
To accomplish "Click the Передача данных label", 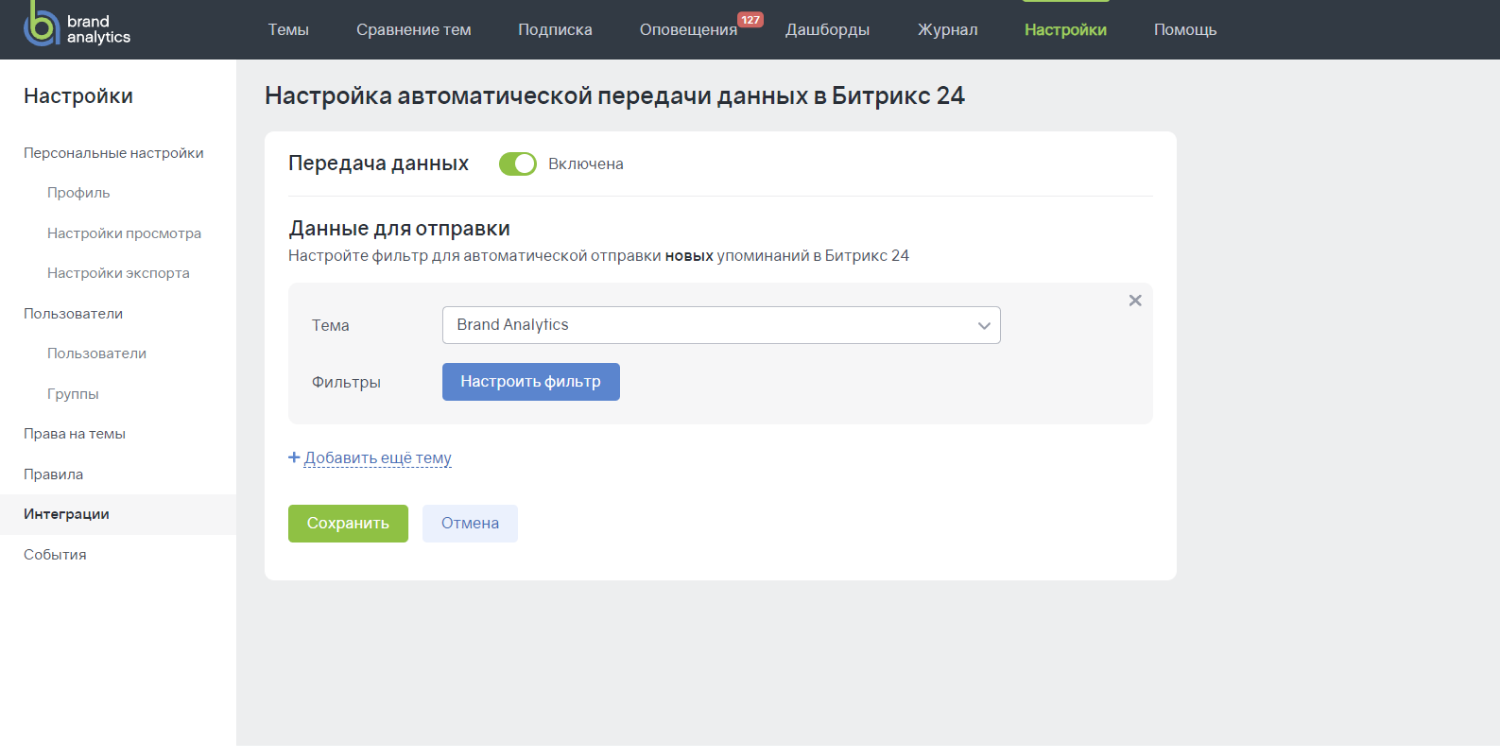I will (378, 163).
